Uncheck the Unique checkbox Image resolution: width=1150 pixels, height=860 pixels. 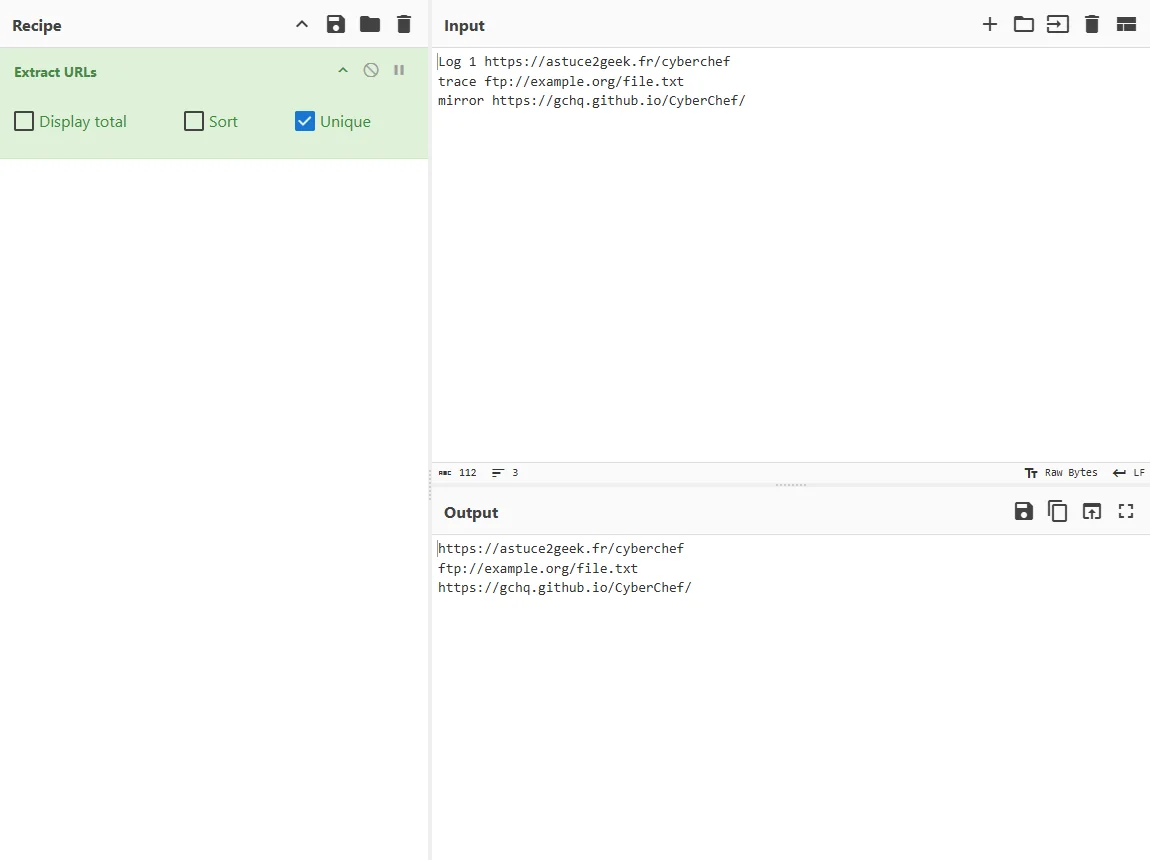point(304,121)
